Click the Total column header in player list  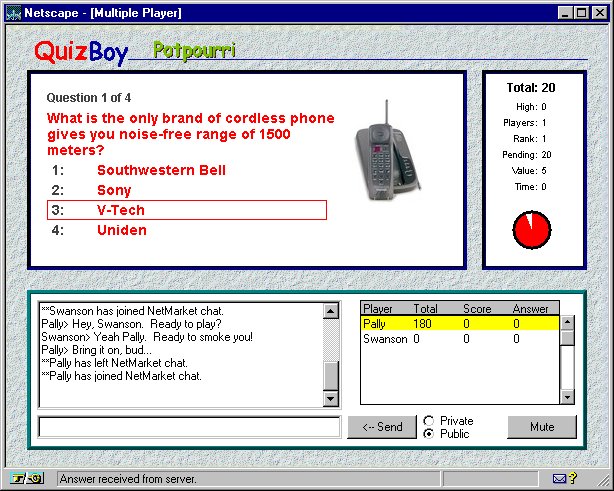coord(425,309)
